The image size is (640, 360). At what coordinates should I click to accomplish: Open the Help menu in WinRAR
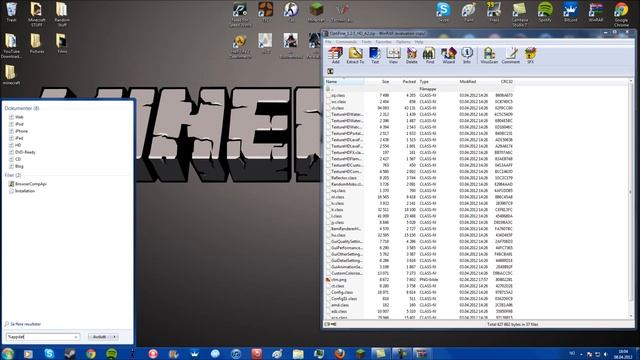(419, 42)
